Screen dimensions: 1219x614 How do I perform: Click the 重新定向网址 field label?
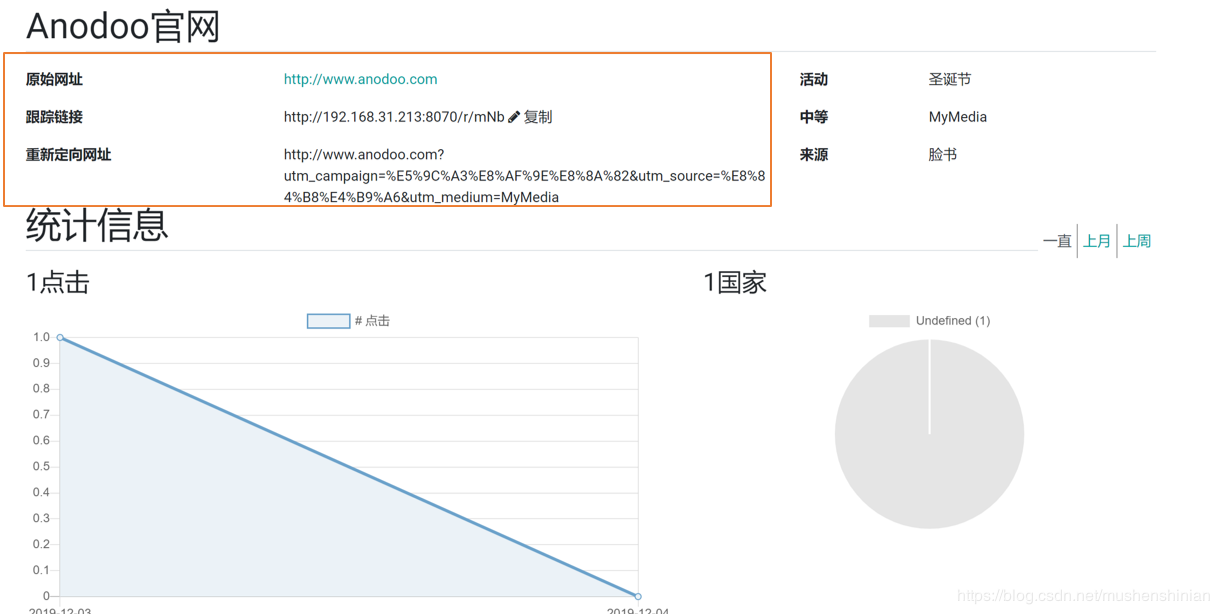click(x=68, y=155)
